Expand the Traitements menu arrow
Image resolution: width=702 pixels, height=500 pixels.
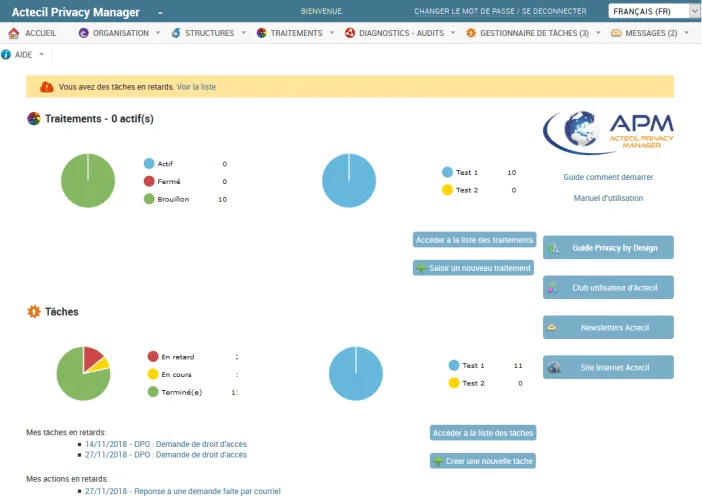(x=332, y=33)
